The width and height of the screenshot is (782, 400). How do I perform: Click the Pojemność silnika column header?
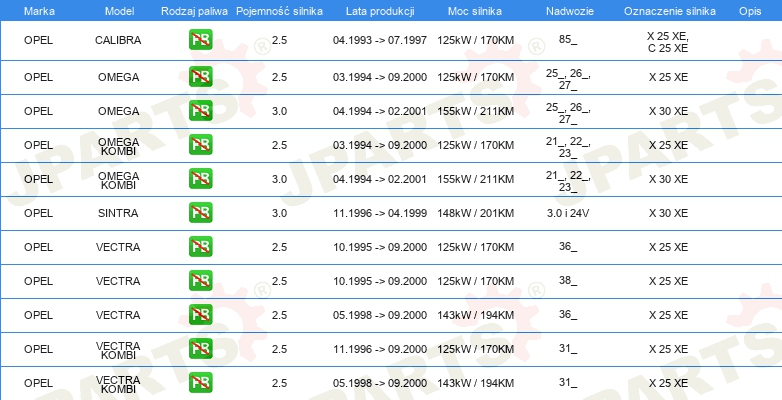pos(279,11)
